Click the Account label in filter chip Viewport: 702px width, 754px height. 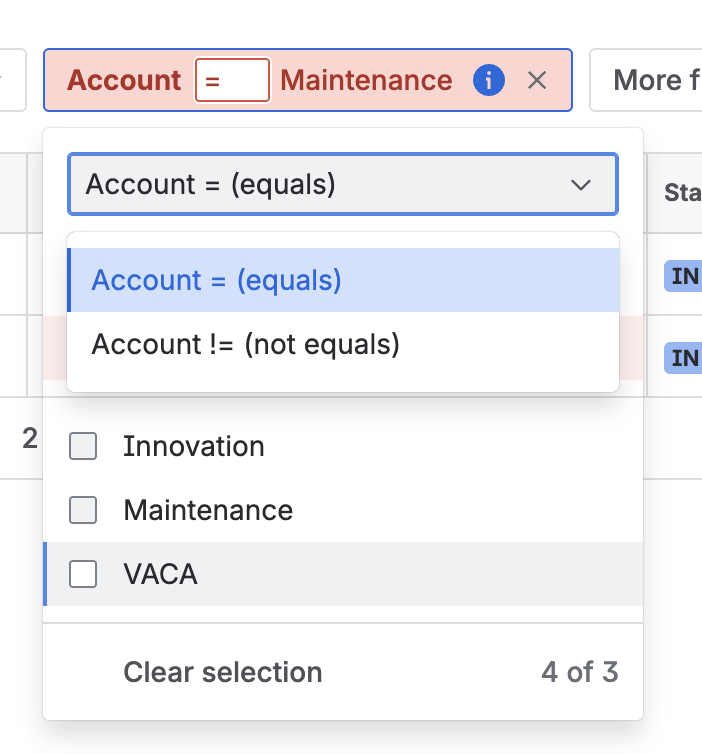point(124,80)
